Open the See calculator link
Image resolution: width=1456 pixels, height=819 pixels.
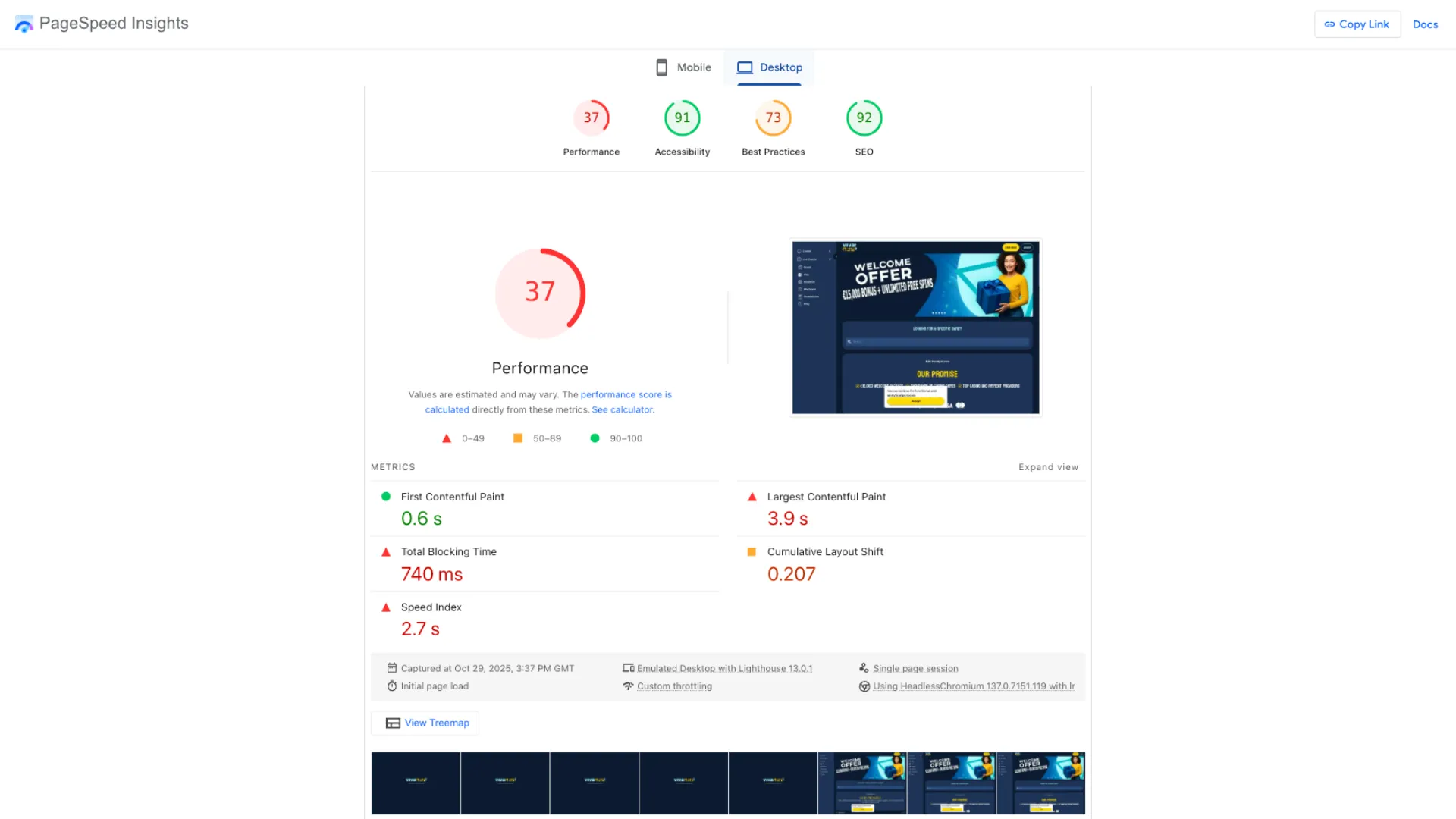click(622, 409)
